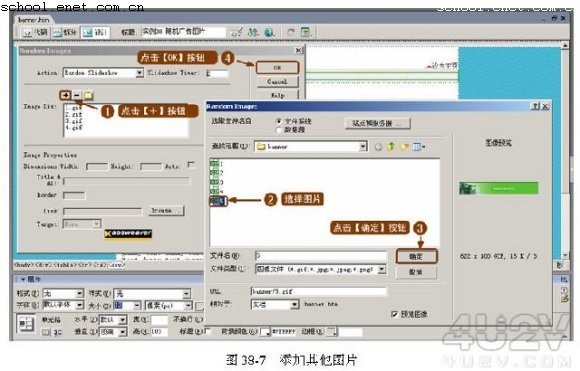Select image file 1 in file list
Image resolution: width=580 pixels, height=371 pixels.
coord(216,163)
